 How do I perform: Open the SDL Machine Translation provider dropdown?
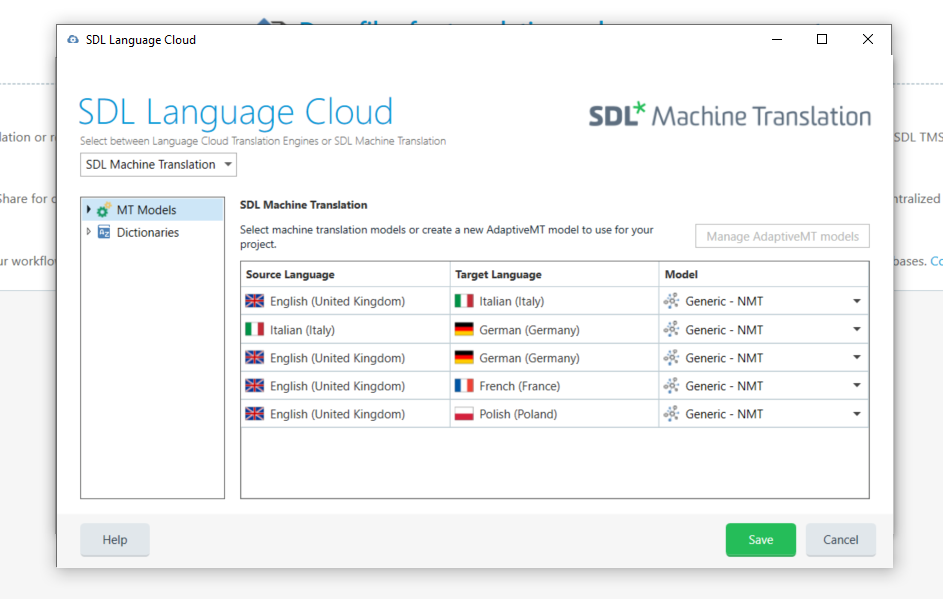[158, 165]
